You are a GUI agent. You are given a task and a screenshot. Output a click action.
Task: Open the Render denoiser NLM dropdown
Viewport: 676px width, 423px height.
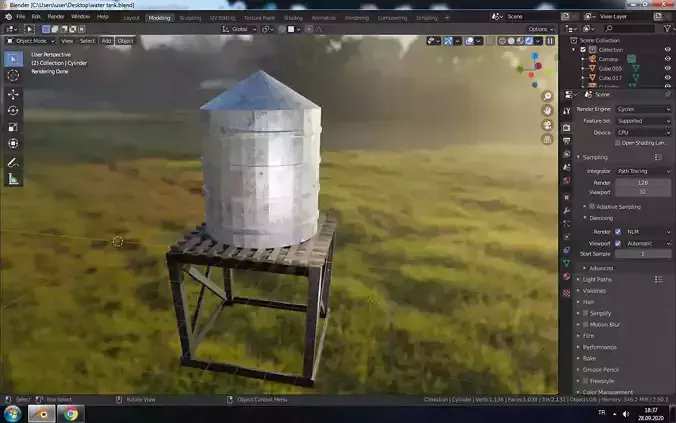(648, 232)
